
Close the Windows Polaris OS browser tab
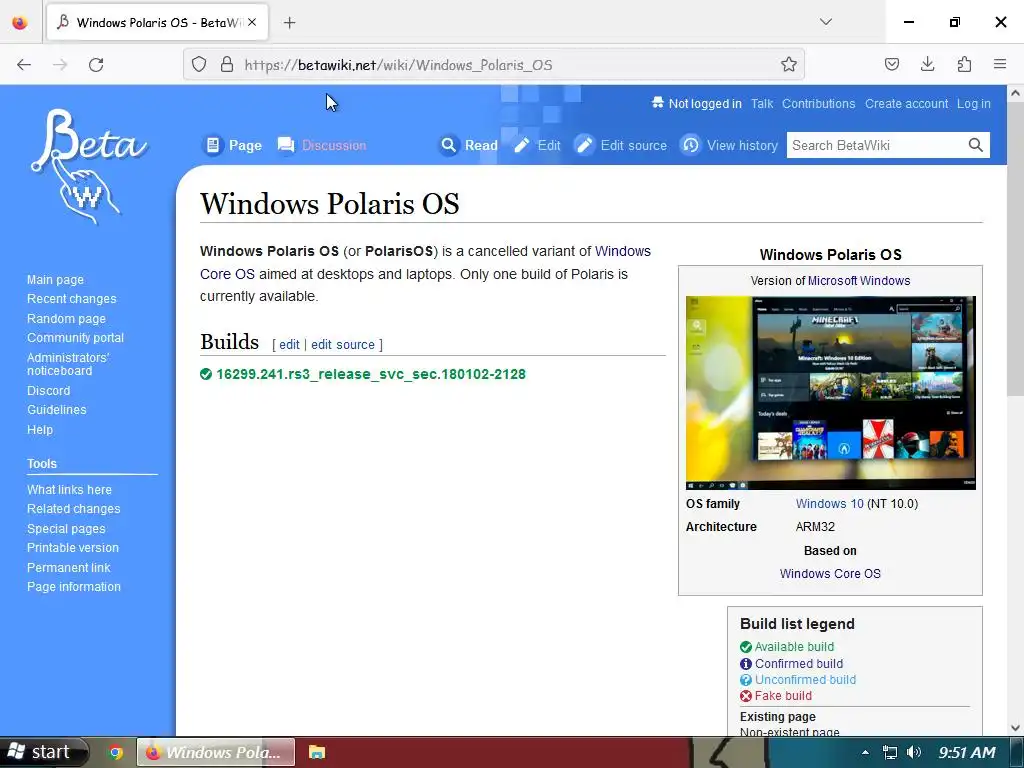click(252, 22)
